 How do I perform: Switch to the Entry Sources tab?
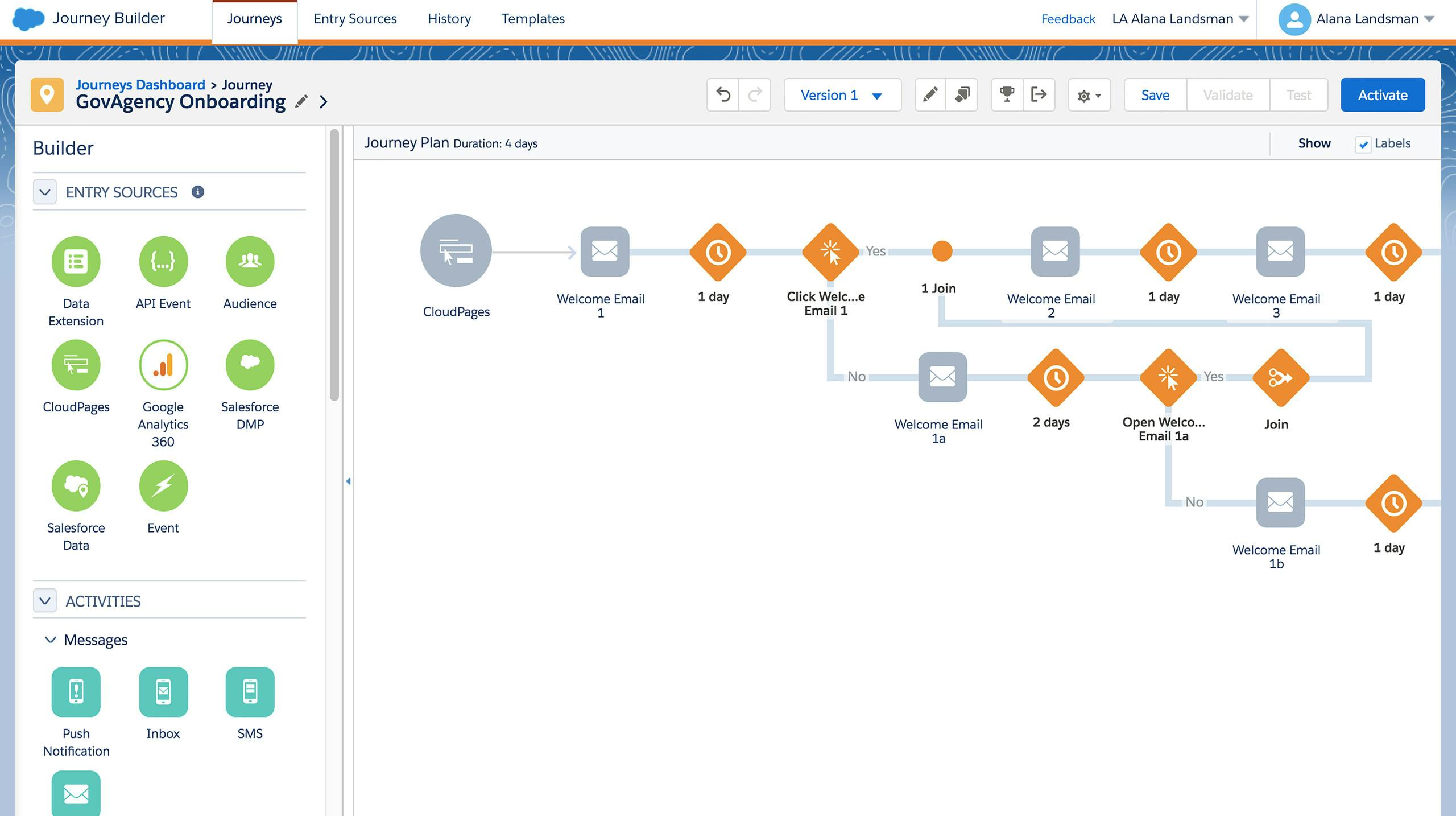click(354, 19)
